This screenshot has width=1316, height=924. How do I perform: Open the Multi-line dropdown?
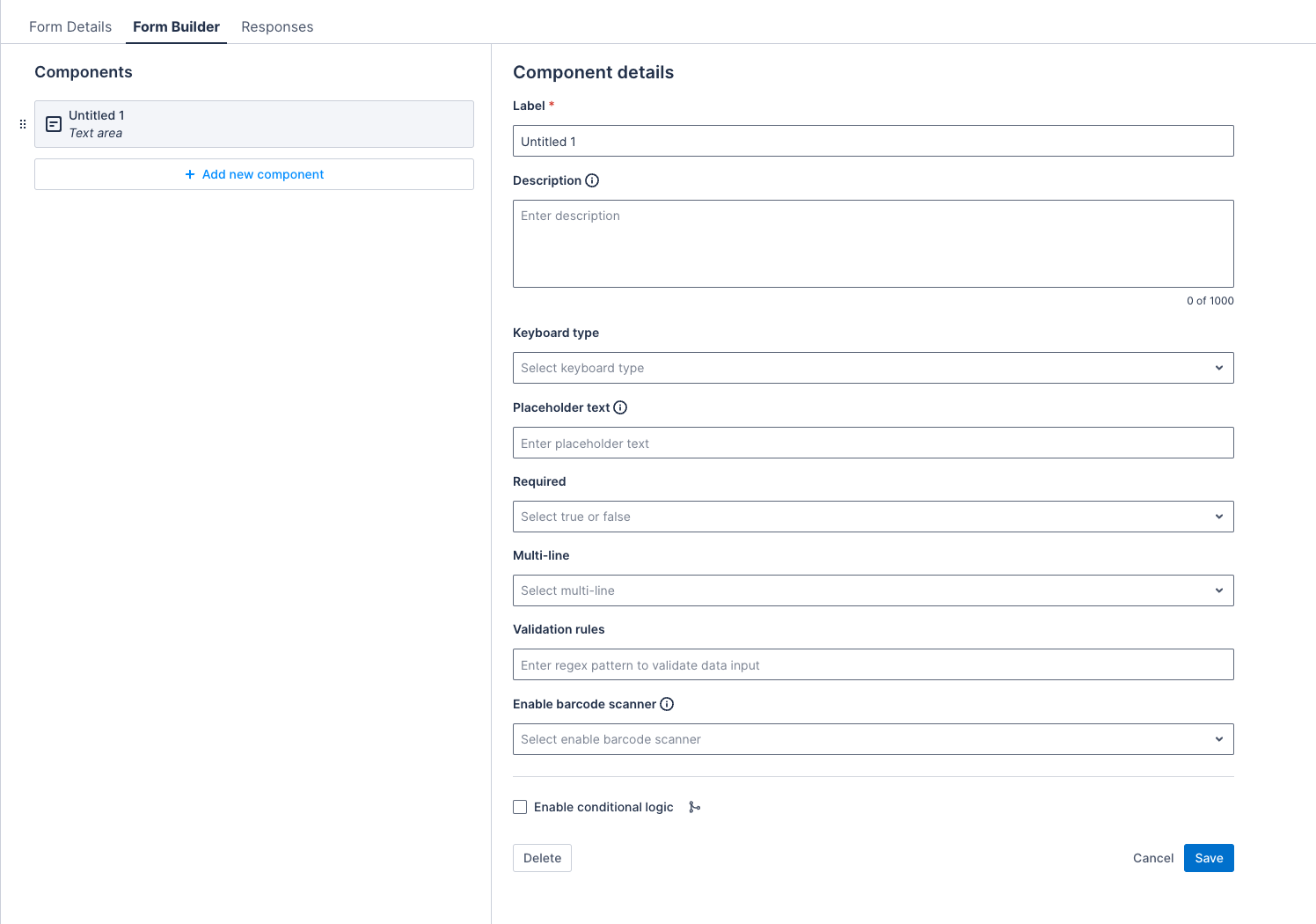pos(872,590)
